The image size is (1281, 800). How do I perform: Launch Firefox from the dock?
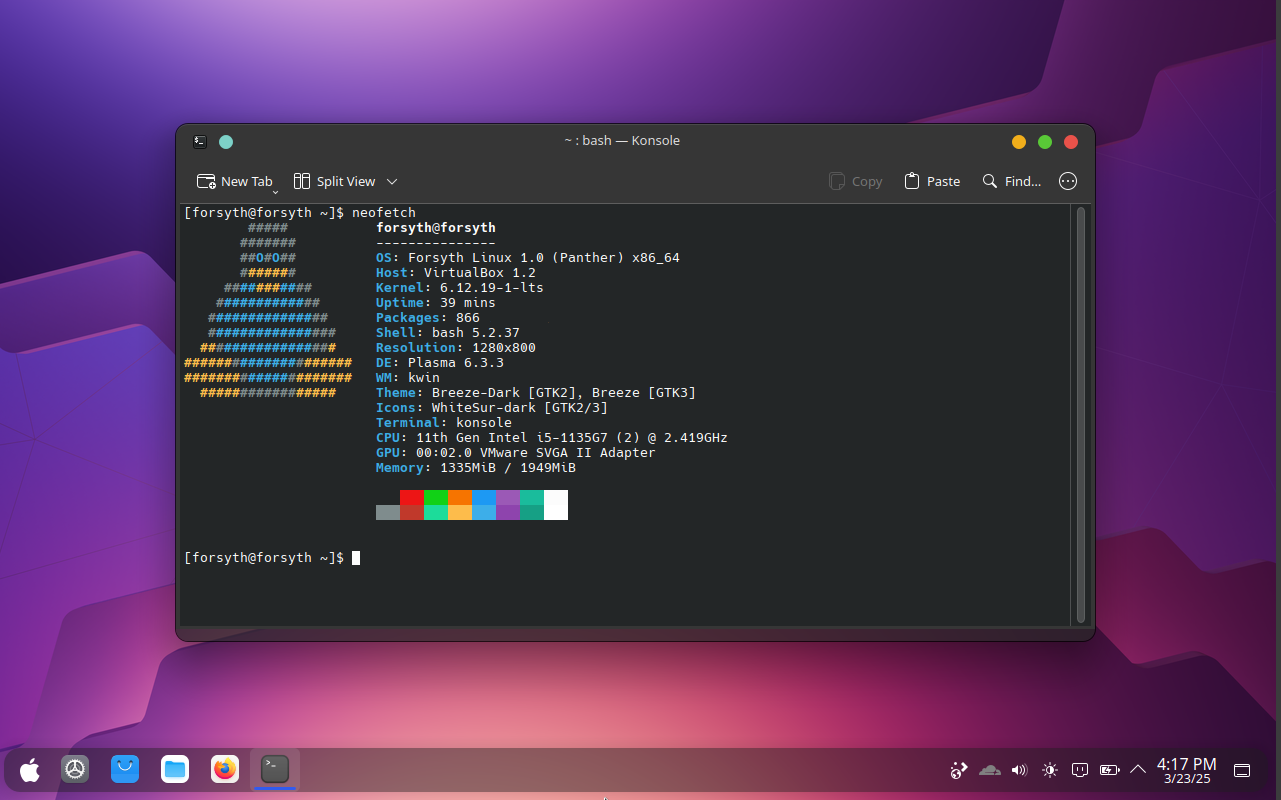pos(225,769)
